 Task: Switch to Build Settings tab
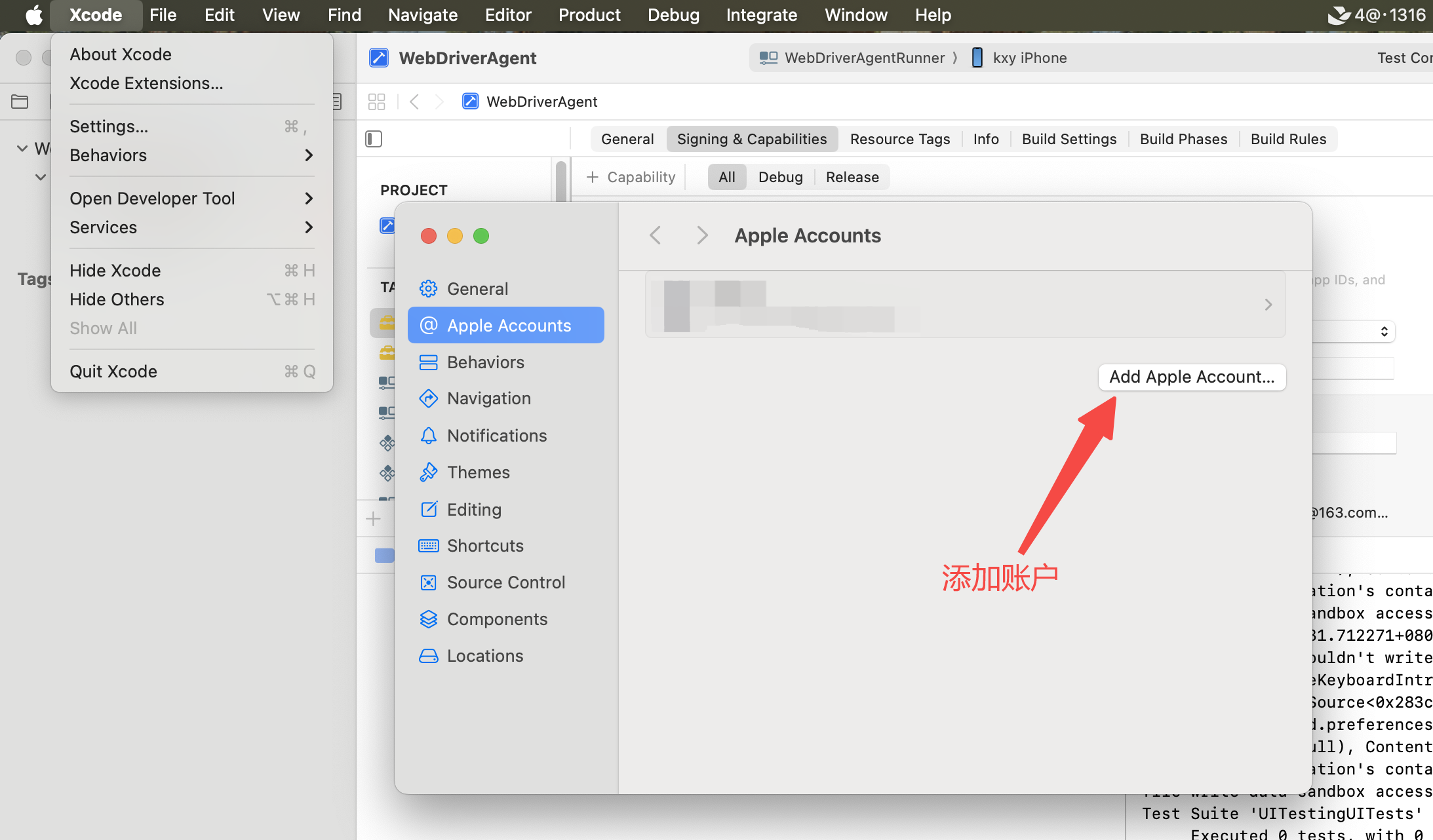1069,139
